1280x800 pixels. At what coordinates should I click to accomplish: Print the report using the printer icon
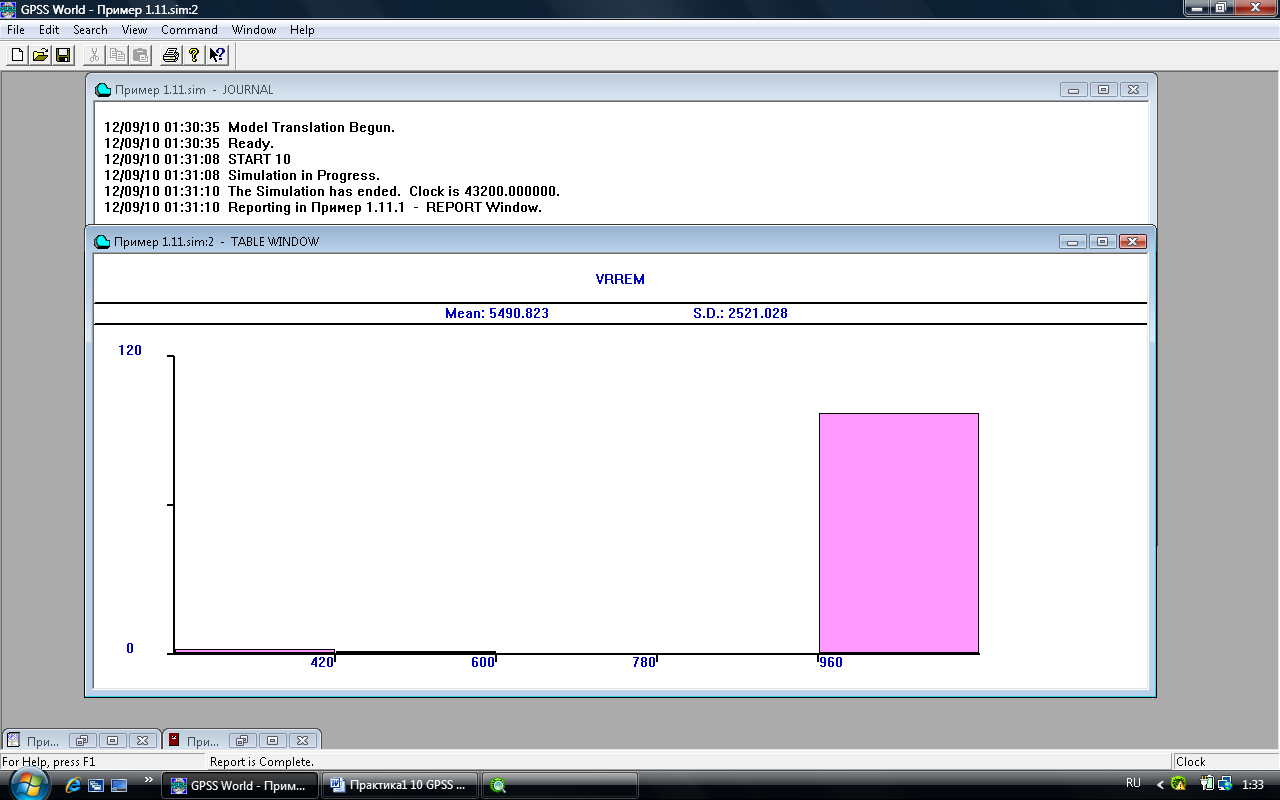pos(171,54)
